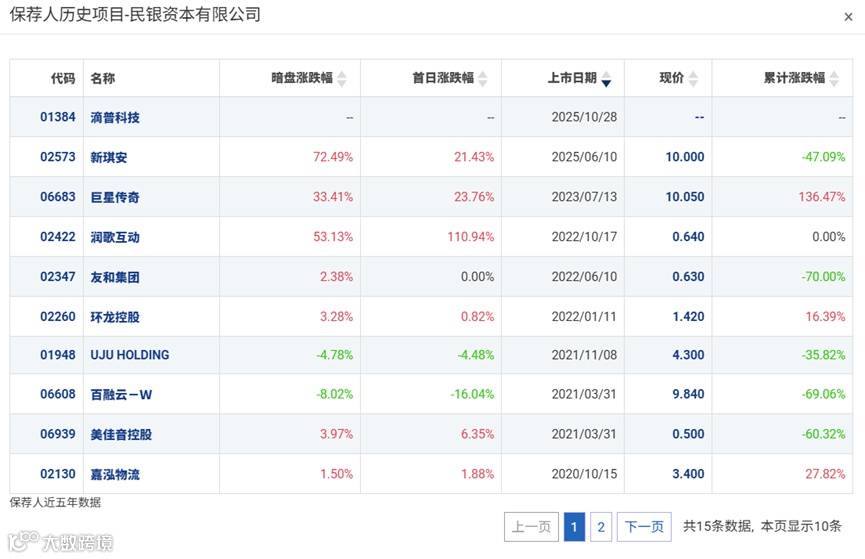Select listing date 2022/01/11
Image resolution: width=865 pixels, height=559 pixels.
click(x=584, y=316)
